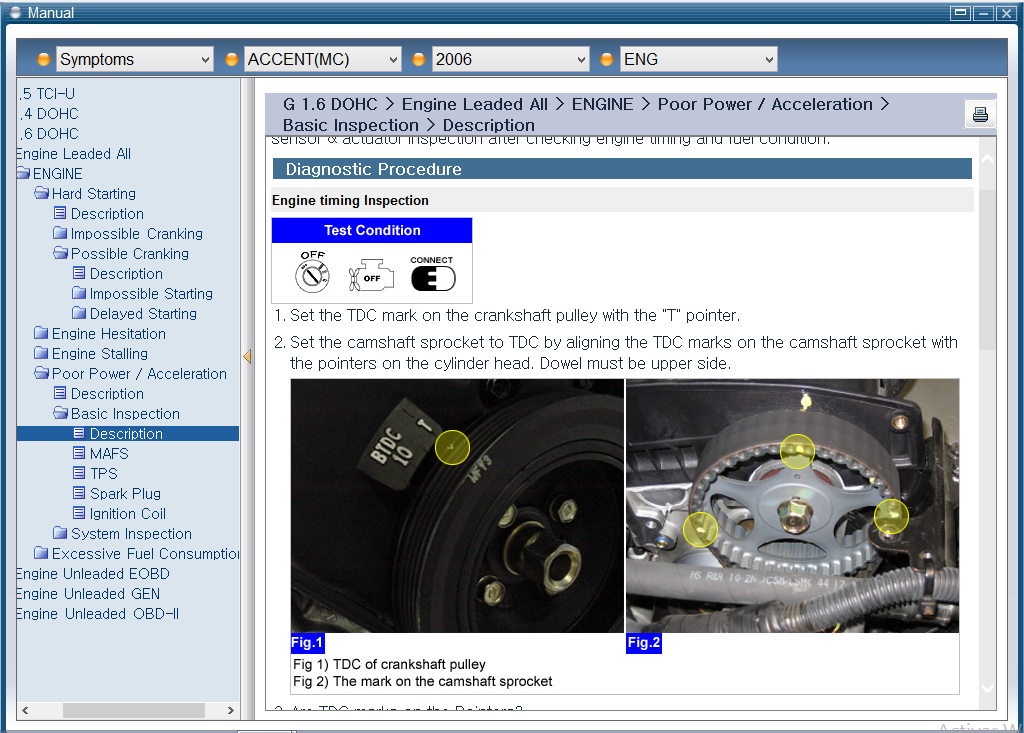Click the content vertical scrollbar thumb
This screenshot has height=733, width=1024.
987,270
